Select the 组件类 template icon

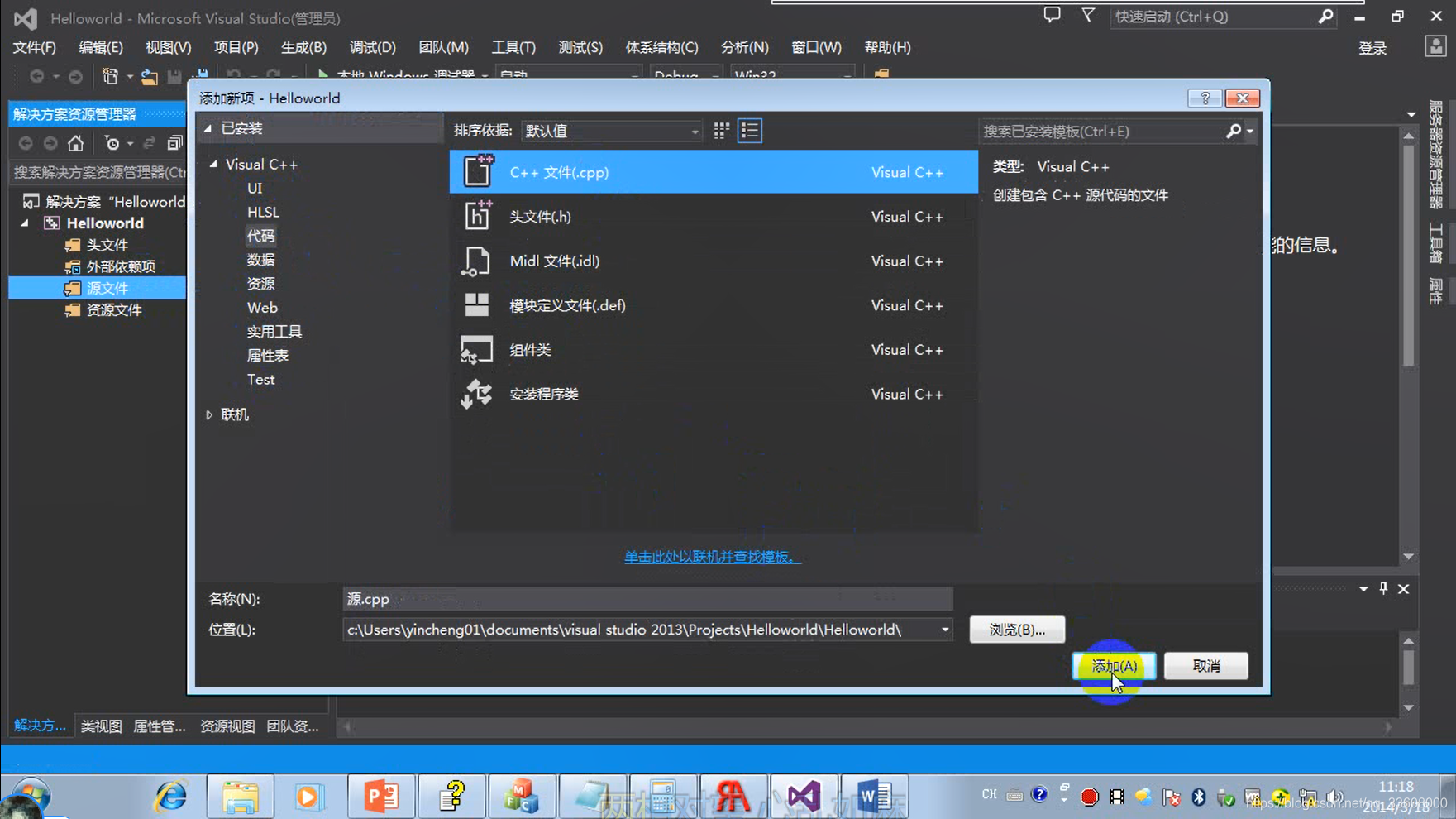point(476,350)
